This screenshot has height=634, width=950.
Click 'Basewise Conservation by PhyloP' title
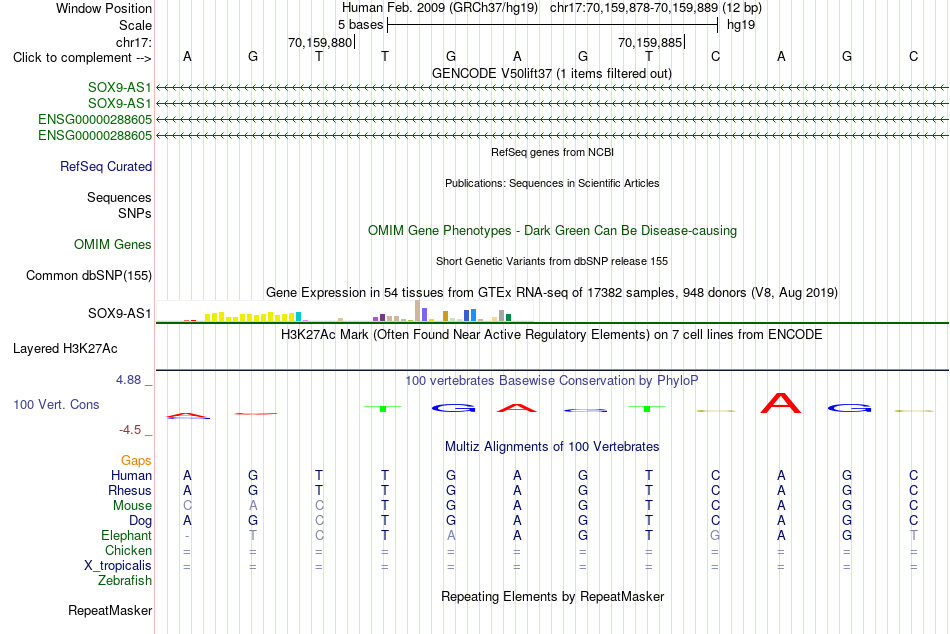point(552,381)
